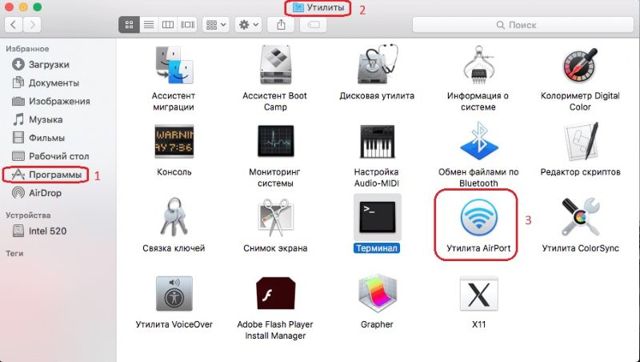The width and height of the screenshot is (640, 362).
Task: Go forward with the right arrow
Action: [32, 25]
